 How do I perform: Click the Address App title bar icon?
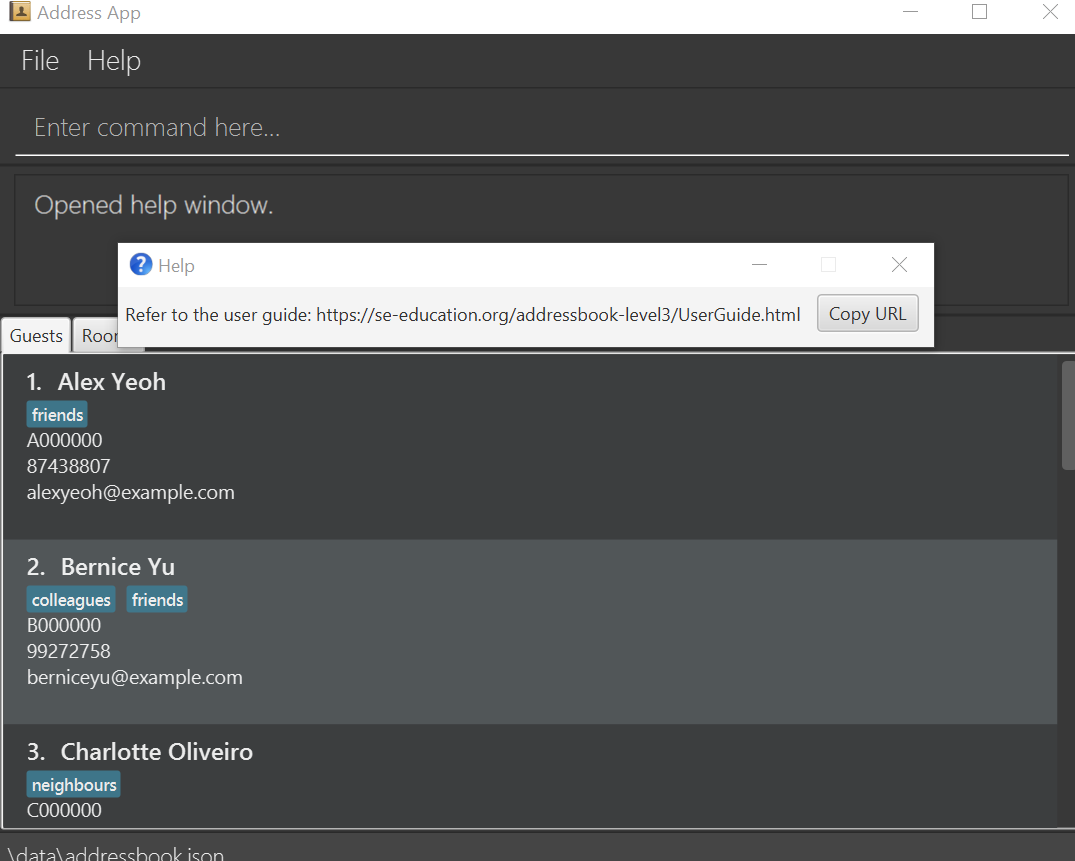[x=19, y=11]
